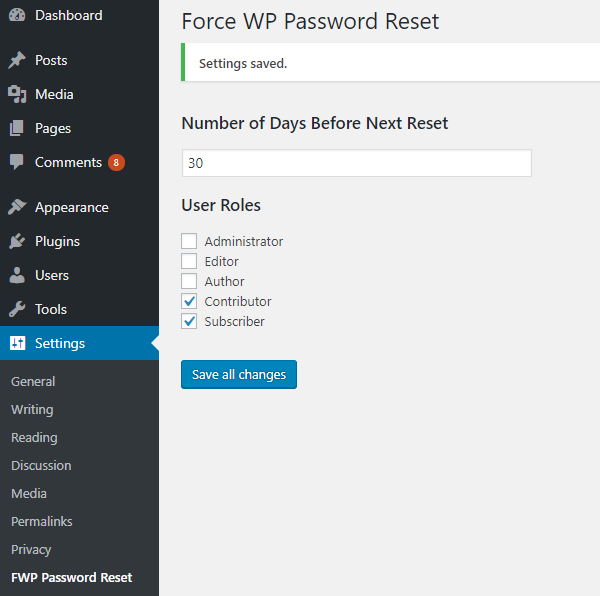Click the Contributor role label
Screen dimensions: 600x596
pyautogui.click(x=238, y=301)
